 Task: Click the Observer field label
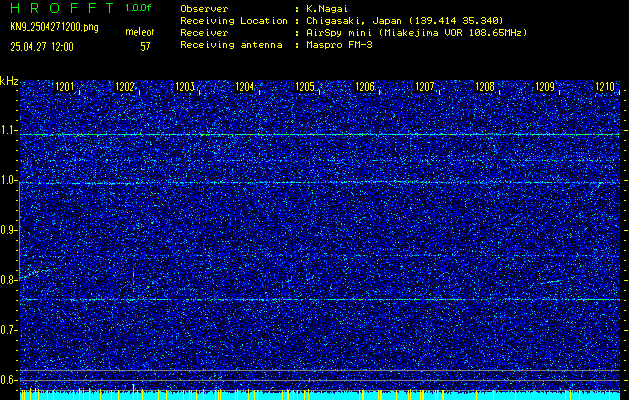coord(204,9)
